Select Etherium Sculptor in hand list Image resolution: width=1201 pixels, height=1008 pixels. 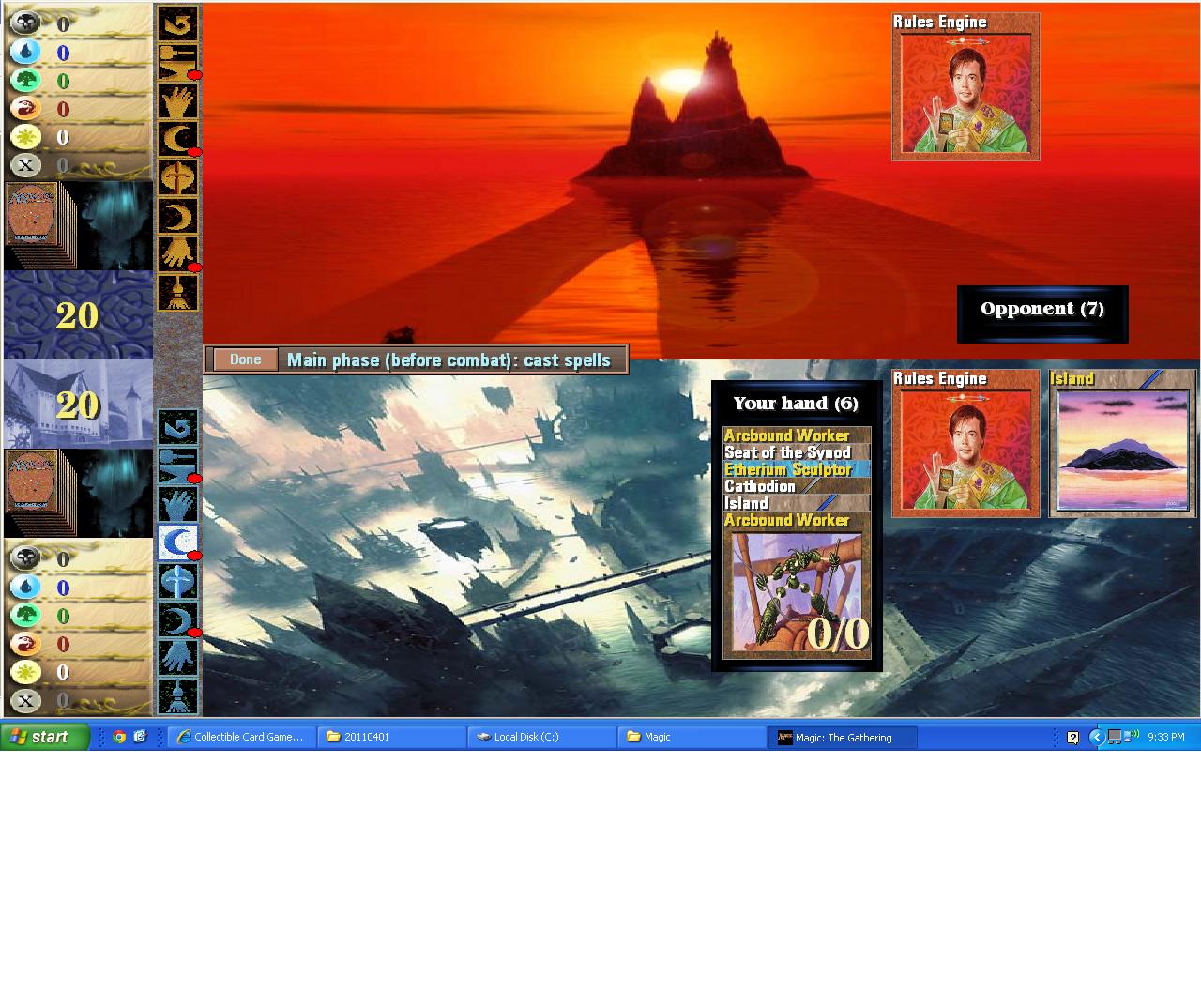[x=797, y=469]
